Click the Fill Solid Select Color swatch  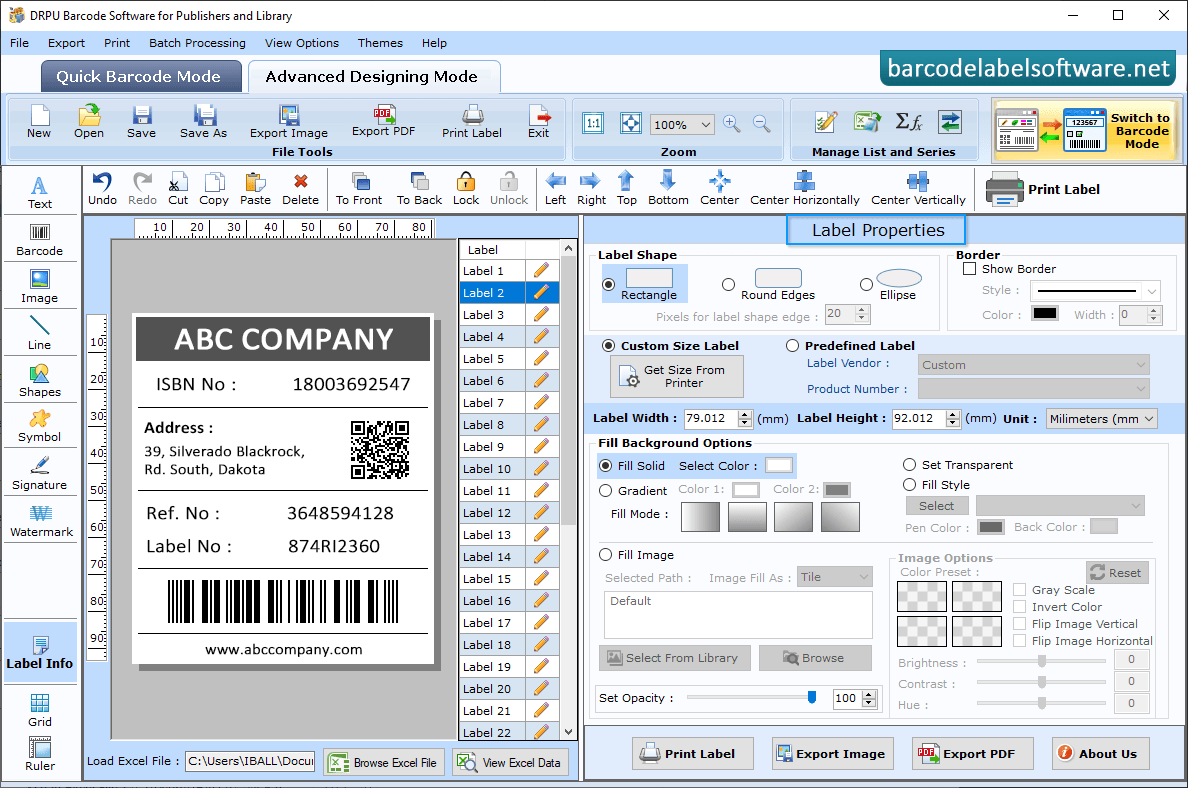tap(778, 465)
